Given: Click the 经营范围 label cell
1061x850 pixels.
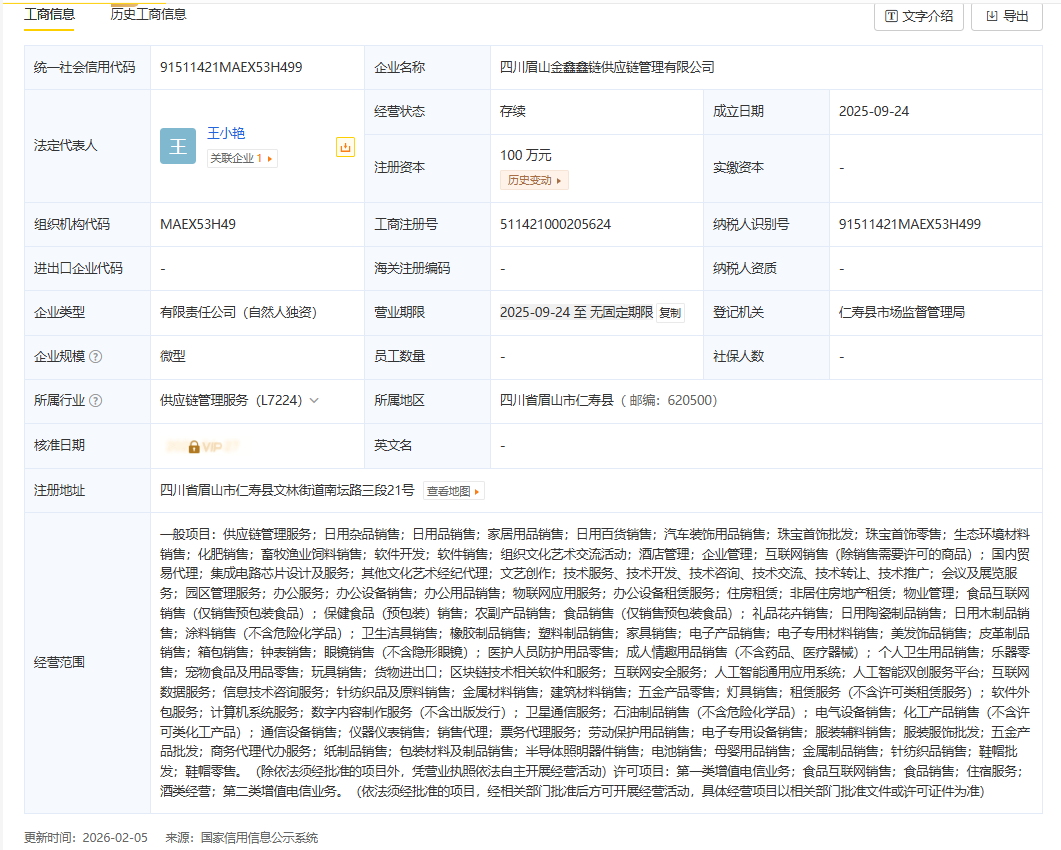Looking at the screenshot, I should pos(87,663).
